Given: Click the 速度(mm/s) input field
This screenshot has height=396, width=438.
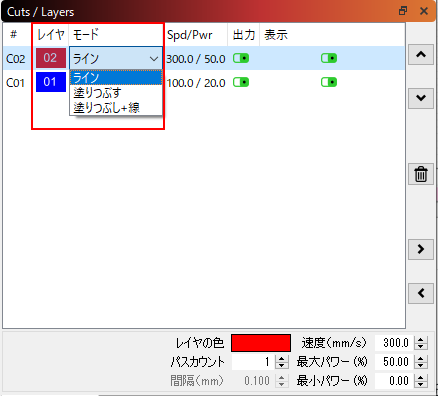Looking at the screenshot, I should click(x=394, y=343).
